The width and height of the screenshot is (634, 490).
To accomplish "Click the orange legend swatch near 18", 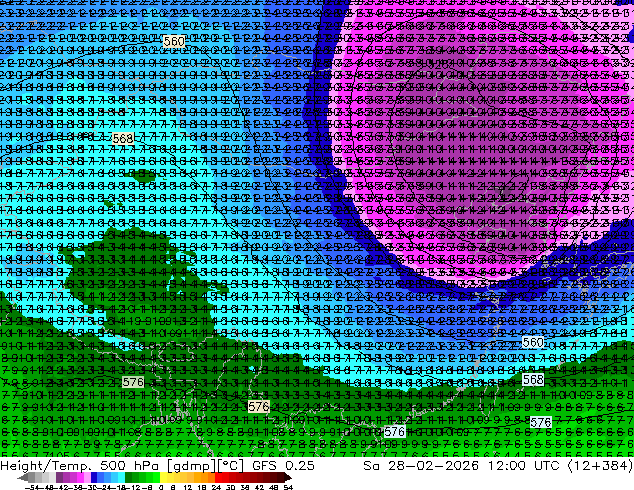I will coord(205,478).
